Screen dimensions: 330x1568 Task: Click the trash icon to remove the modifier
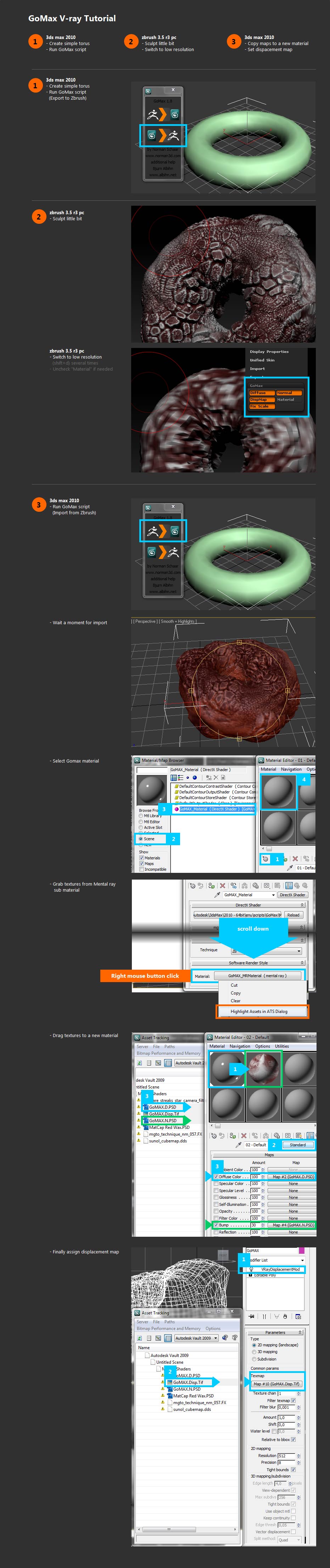(x=285, y=1316)
